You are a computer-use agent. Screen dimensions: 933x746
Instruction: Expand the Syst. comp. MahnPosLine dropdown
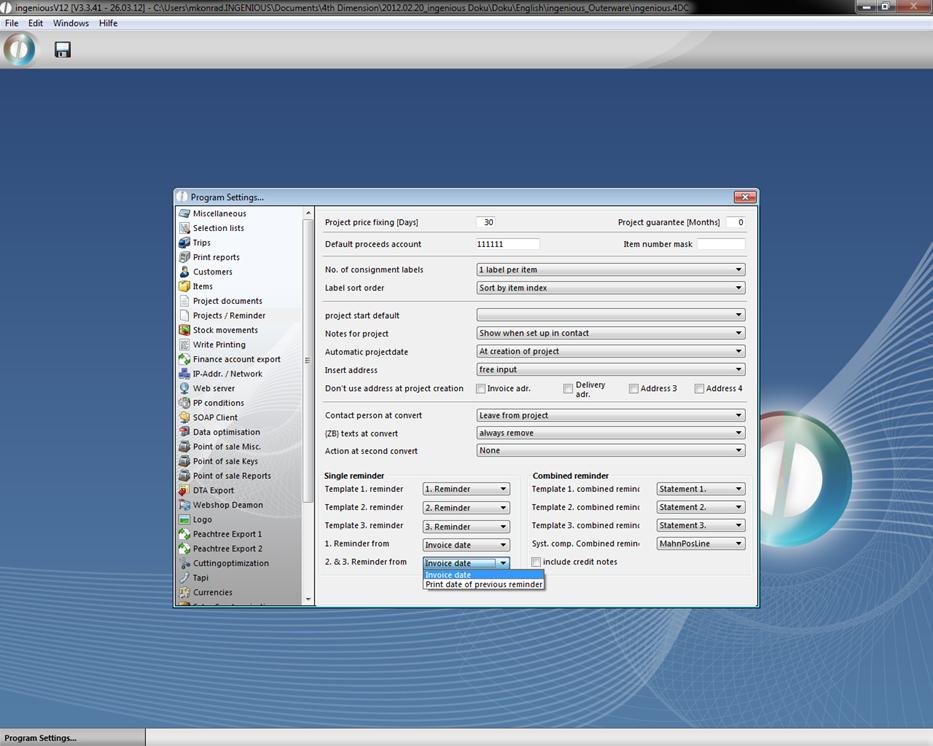[700, 544]
